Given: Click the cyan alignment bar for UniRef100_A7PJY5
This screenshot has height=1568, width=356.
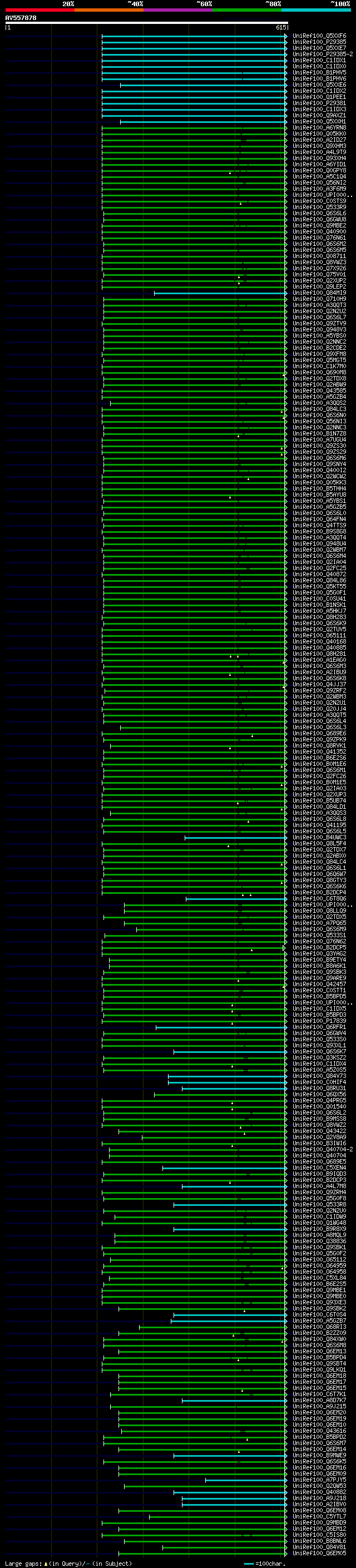Looking at the screenshot, I should click(x=246, y=1480).
